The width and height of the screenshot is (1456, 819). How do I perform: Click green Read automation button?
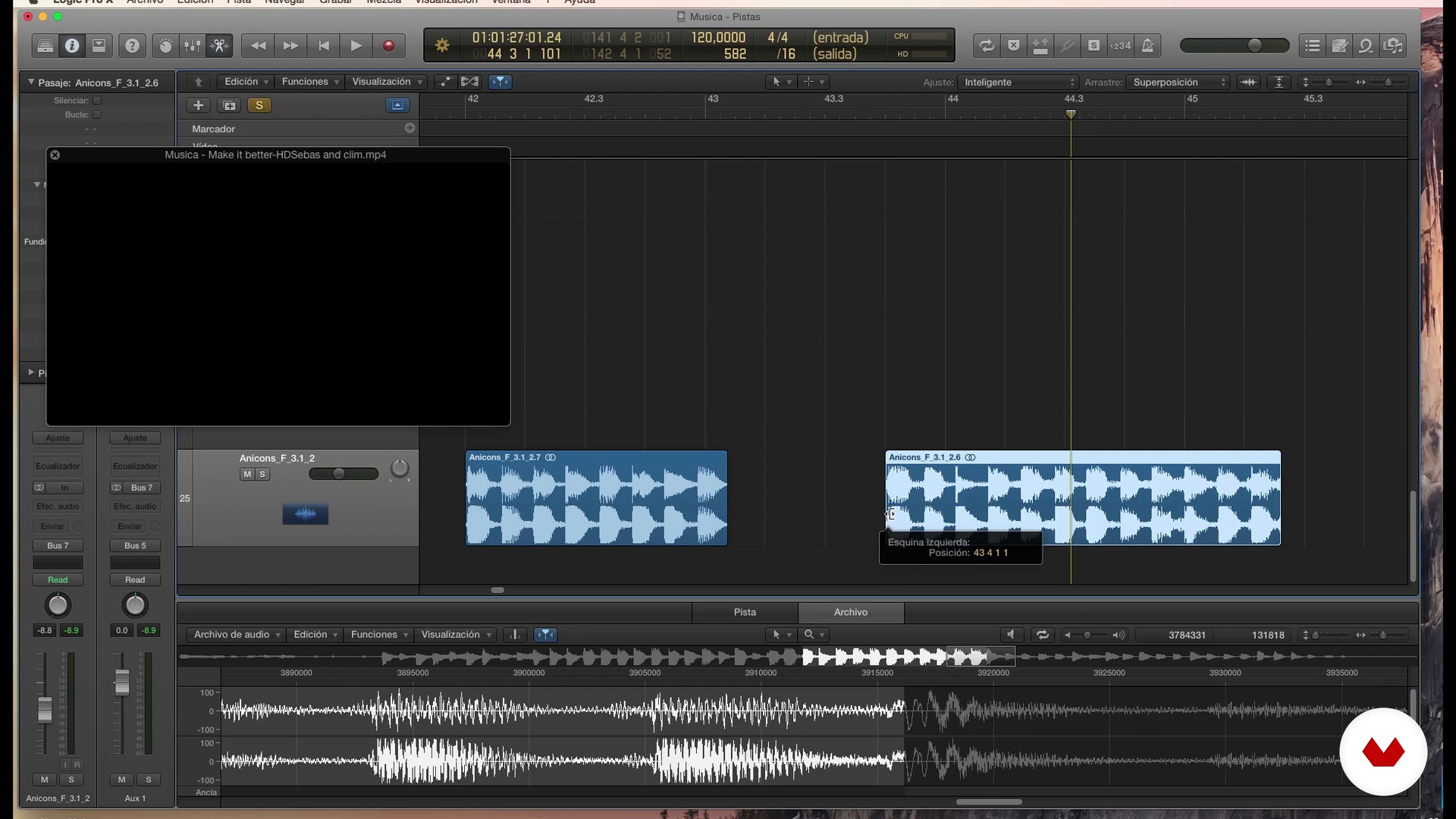(58, 580)
